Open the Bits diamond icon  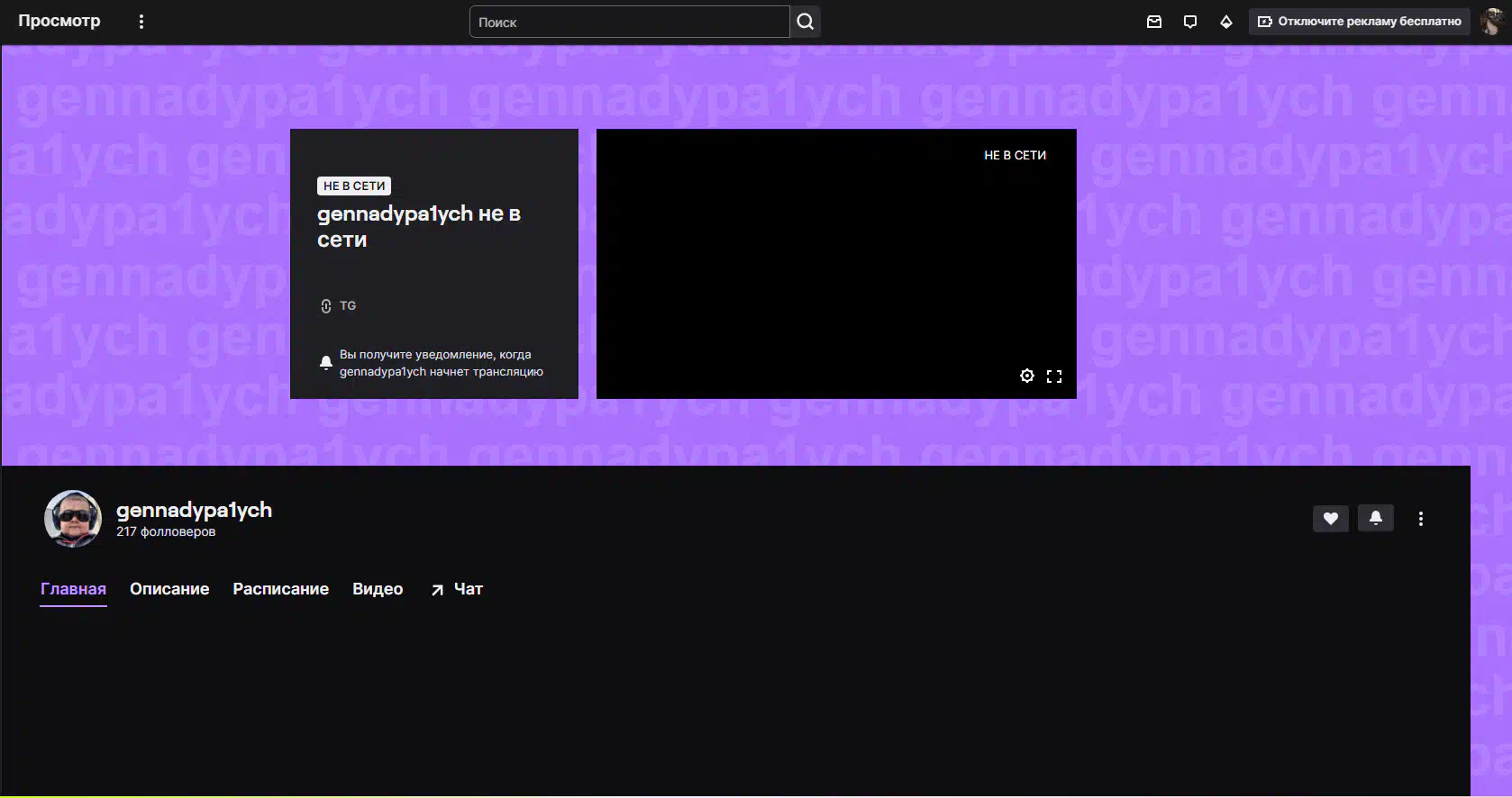tap(1226, 22)
